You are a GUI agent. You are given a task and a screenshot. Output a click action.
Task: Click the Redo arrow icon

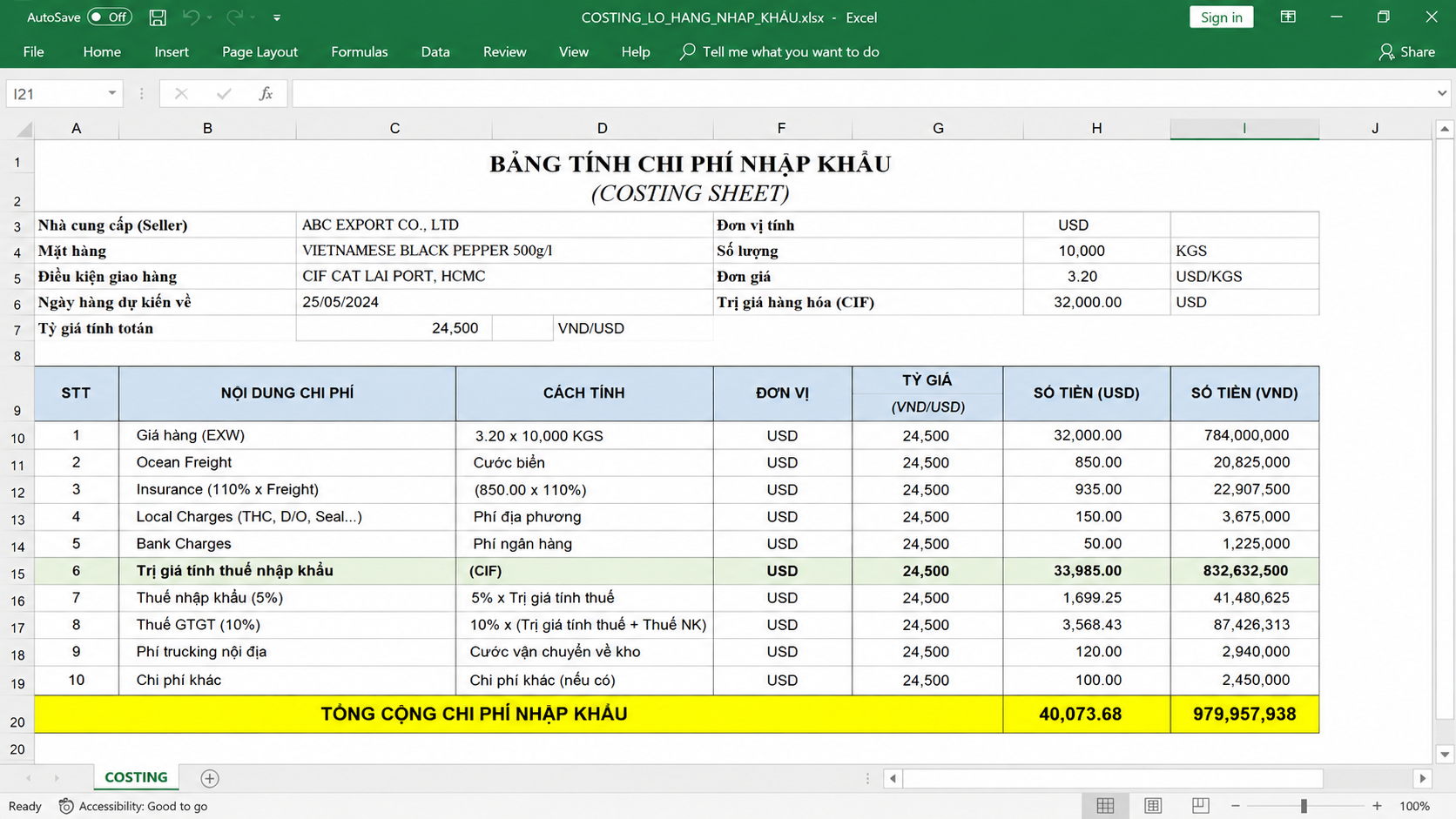233,17
